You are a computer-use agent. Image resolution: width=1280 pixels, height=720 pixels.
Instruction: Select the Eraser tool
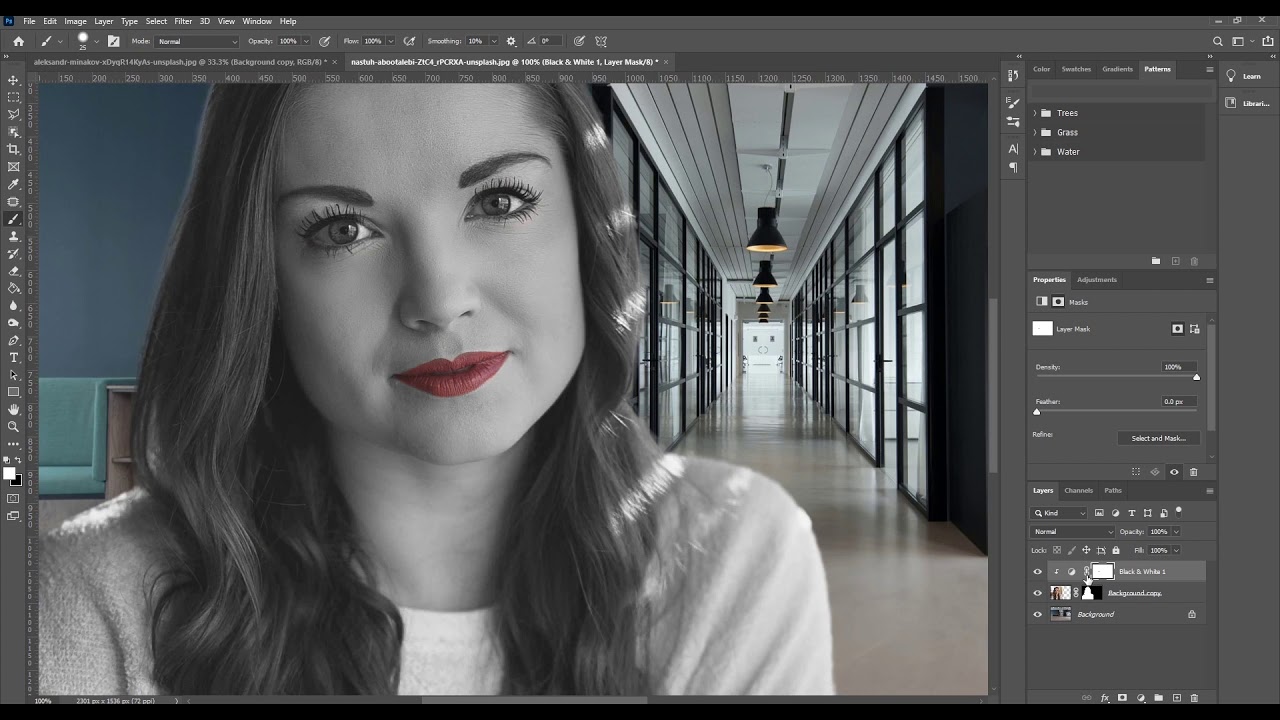point(13,271)
